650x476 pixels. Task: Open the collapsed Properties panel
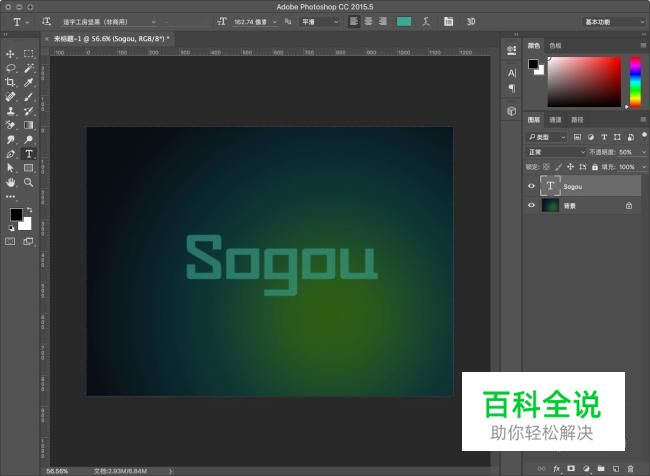click(x=512, y=51)
